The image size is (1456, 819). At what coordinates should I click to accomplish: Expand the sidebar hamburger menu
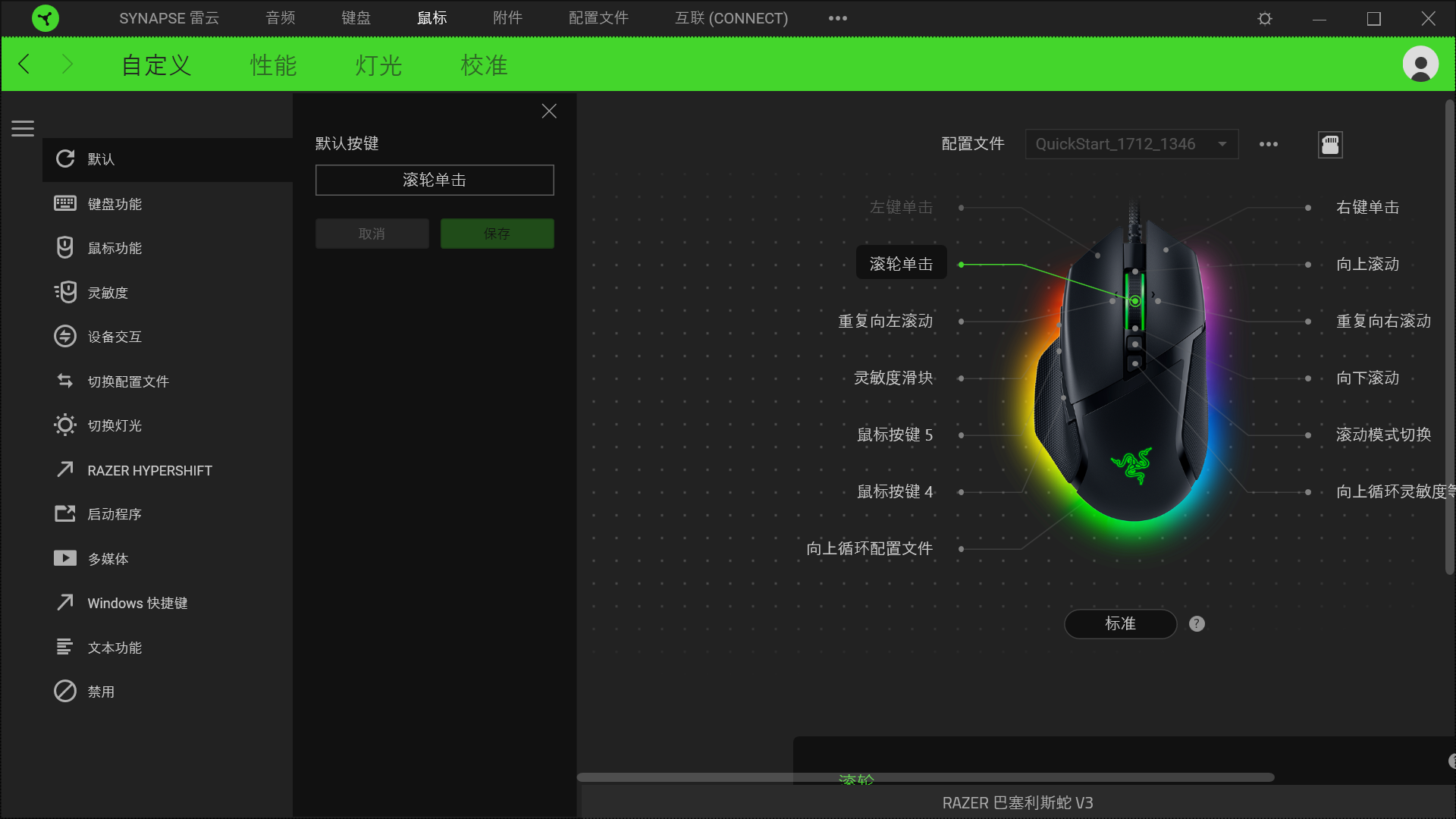[x=22, y=129]
